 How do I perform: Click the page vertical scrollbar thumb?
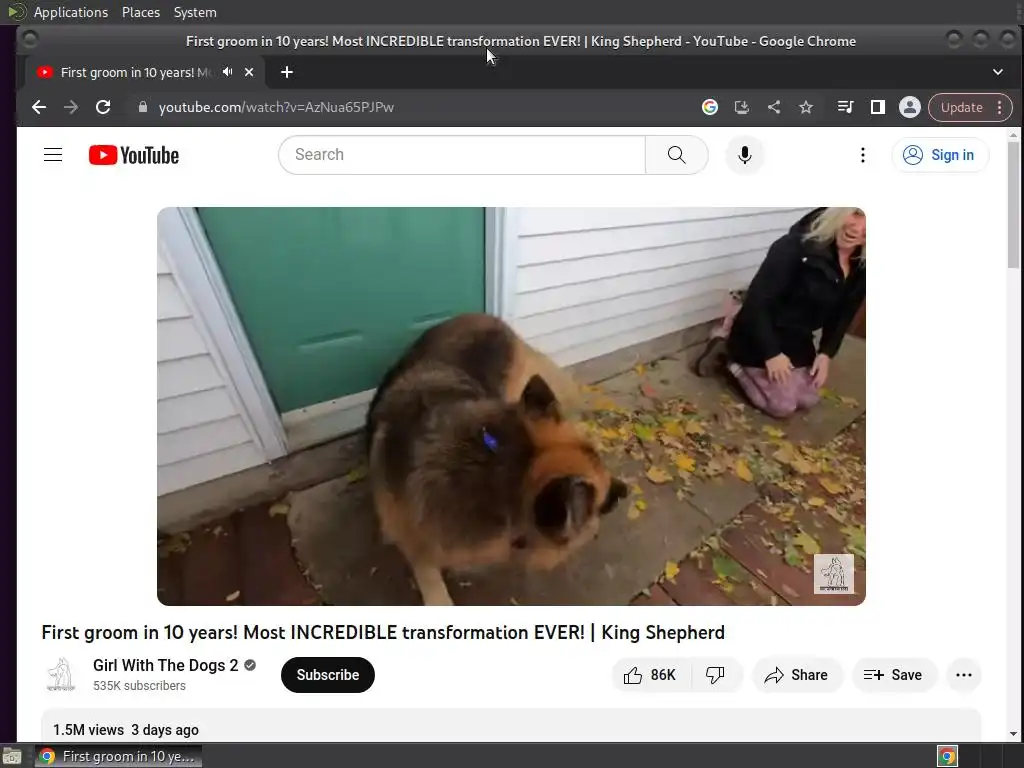point(1013,204)
